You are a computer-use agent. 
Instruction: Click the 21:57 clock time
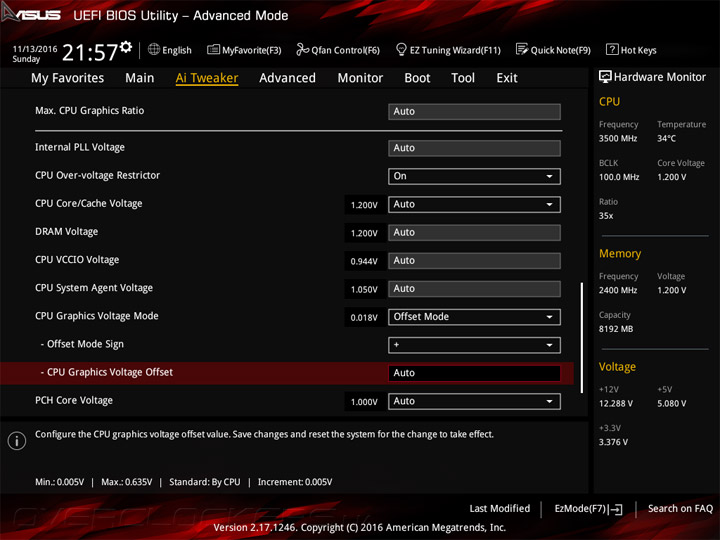pyautogui.click(x=90, y=52)
